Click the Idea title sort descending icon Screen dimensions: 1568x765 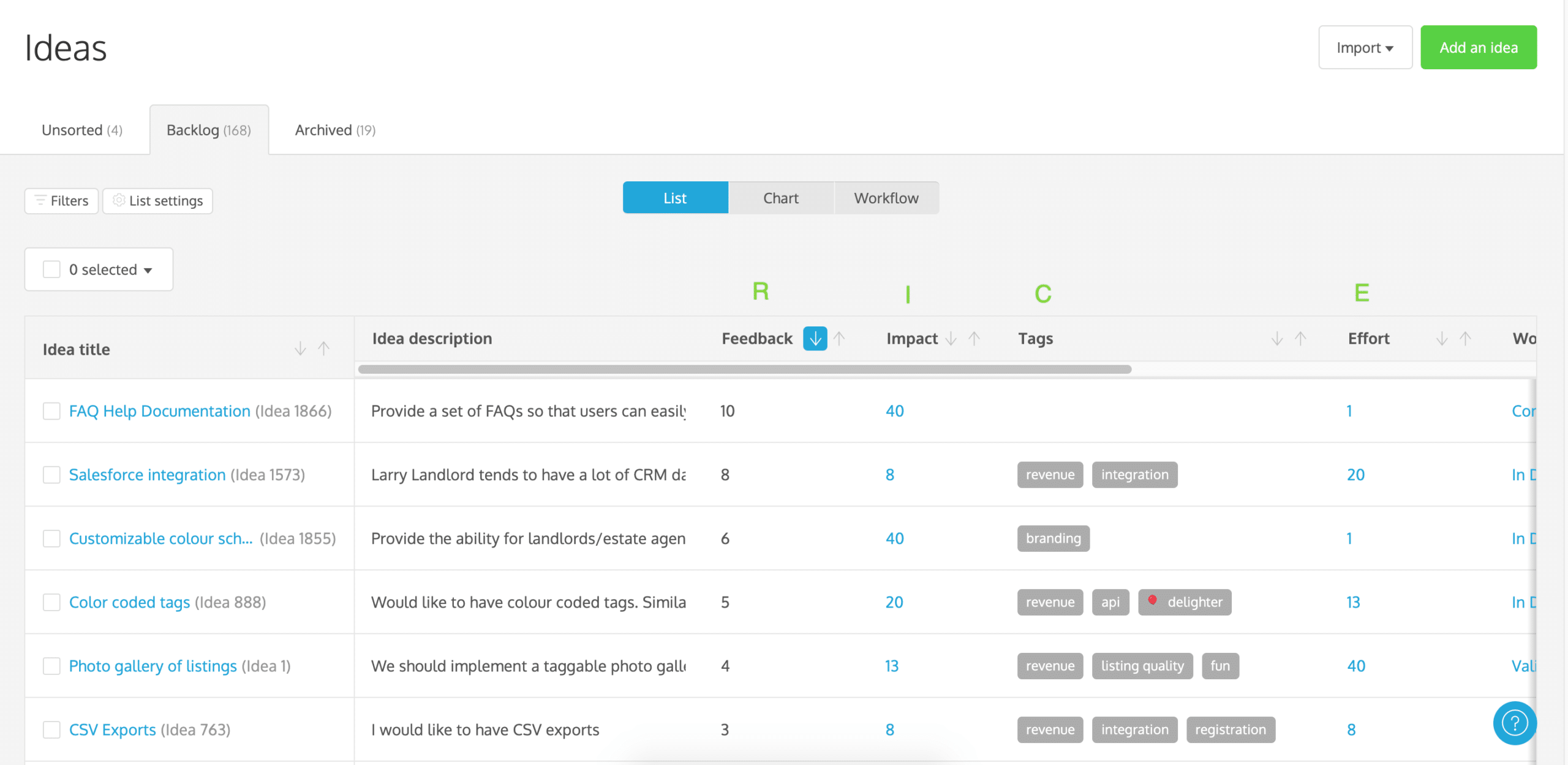point(300,349)
